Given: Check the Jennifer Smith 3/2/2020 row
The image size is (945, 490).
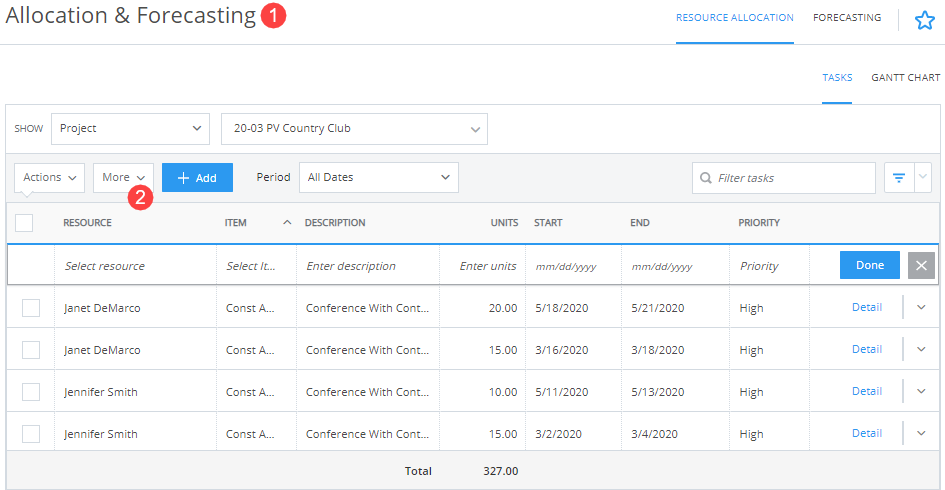Looking at the screenshot, I should coord(31,434).
